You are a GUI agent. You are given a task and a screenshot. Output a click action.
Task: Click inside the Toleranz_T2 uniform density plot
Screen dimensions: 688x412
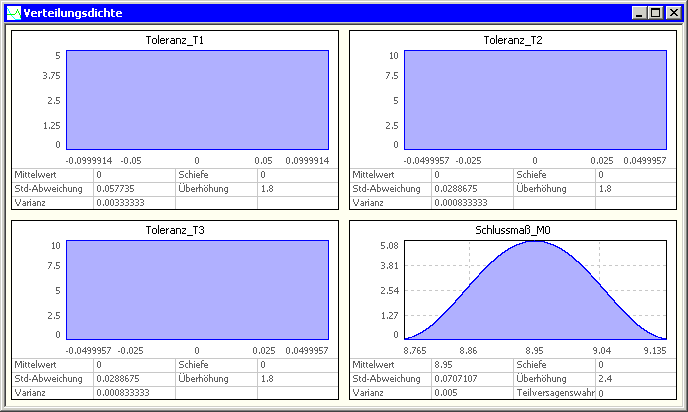535,100
